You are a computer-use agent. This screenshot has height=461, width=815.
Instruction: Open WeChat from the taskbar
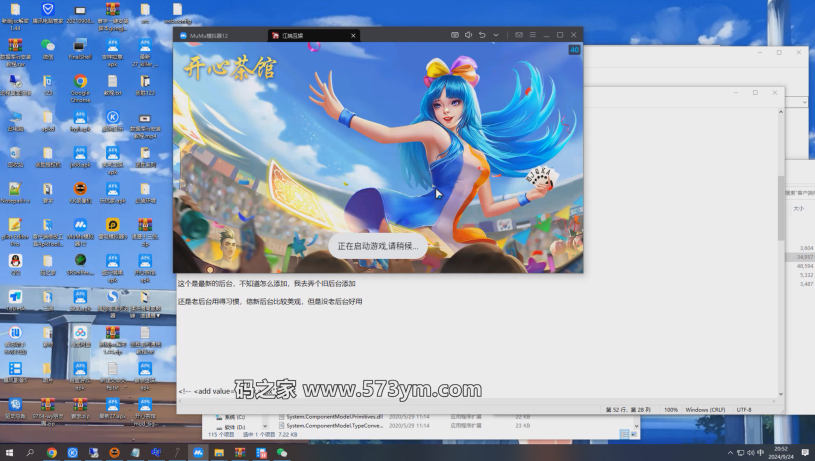(282, 453)
